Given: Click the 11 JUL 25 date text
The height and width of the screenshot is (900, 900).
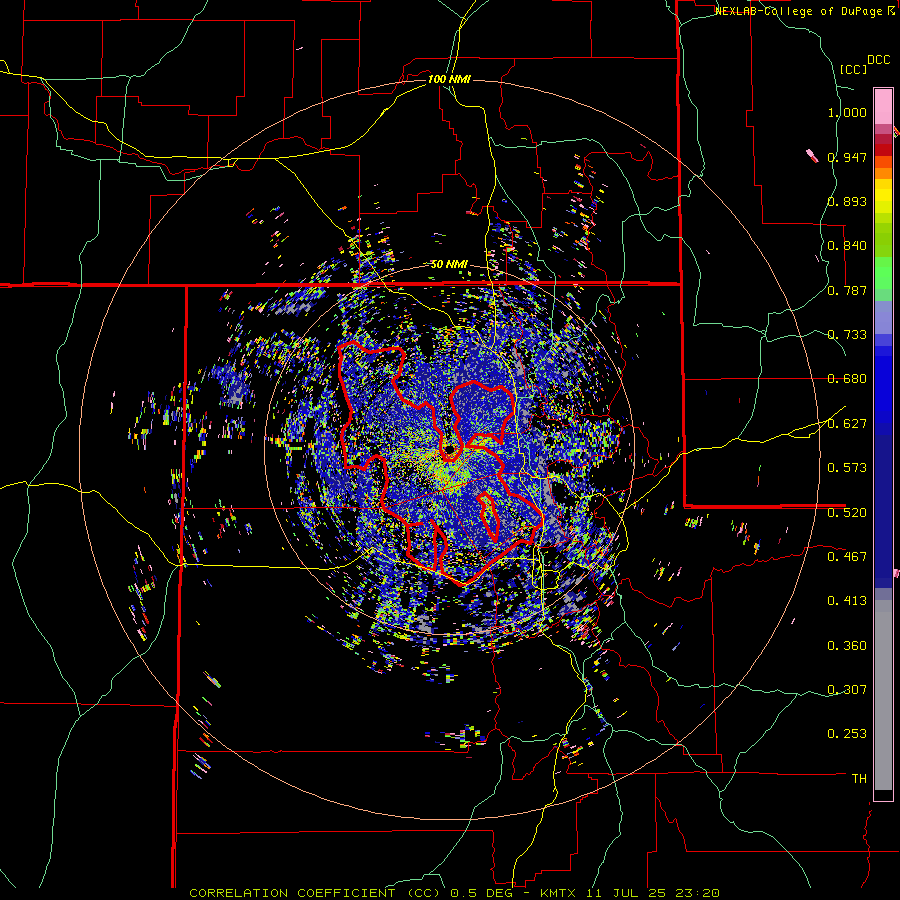Looking at the screenshot, I should [x=627, y=893].
